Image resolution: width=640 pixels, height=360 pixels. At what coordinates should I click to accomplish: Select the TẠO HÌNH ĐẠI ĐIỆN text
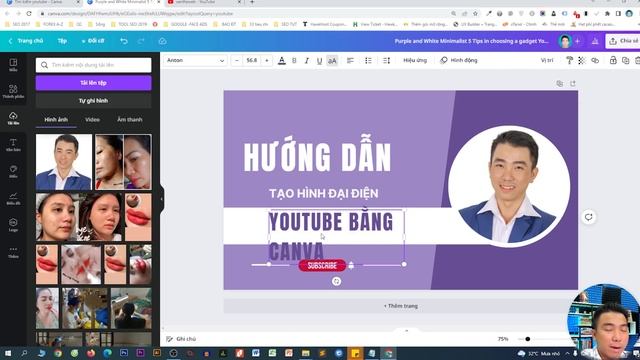(324, 193)
